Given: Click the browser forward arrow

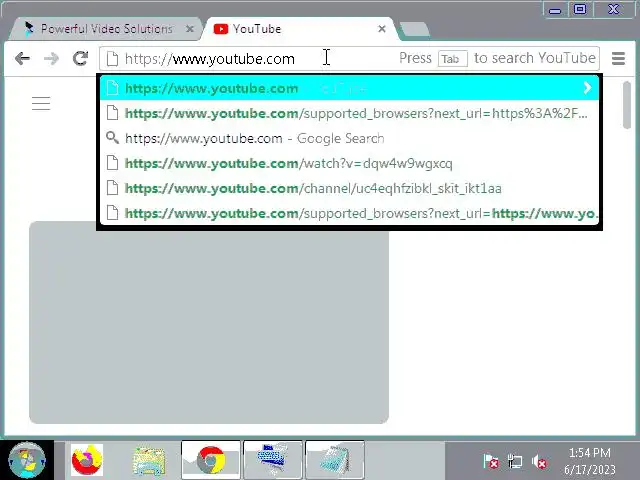Looking at the screenshot, I should (x=51, y=59).
